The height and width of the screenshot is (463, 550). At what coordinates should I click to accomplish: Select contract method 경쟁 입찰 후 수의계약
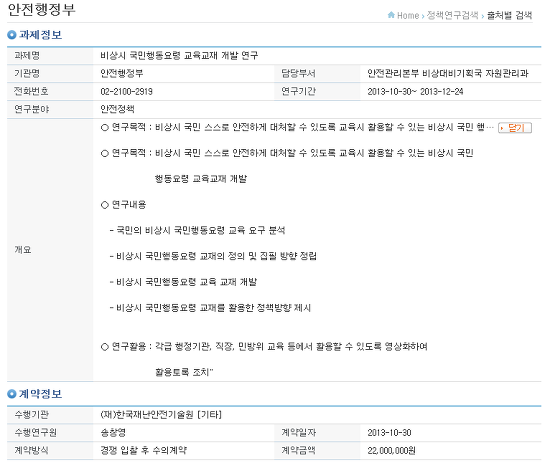tap(143, 450)
